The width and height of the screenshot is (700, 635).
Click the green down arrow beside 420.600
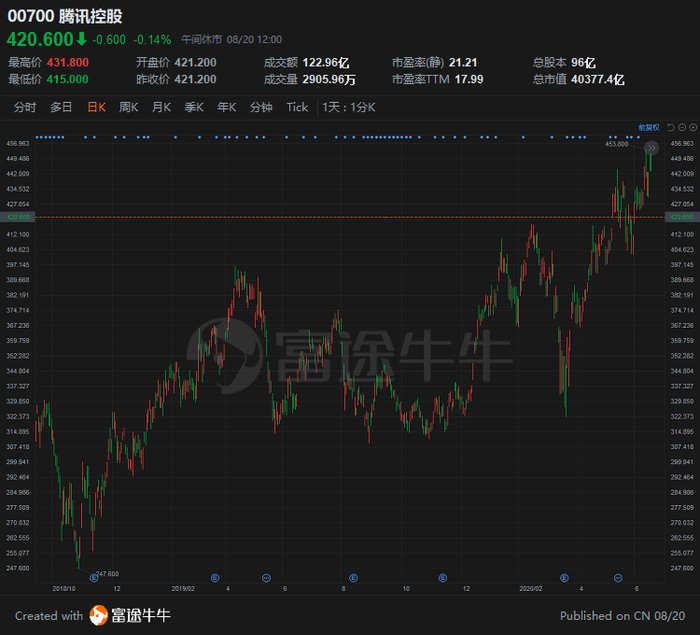coord(81,39)
